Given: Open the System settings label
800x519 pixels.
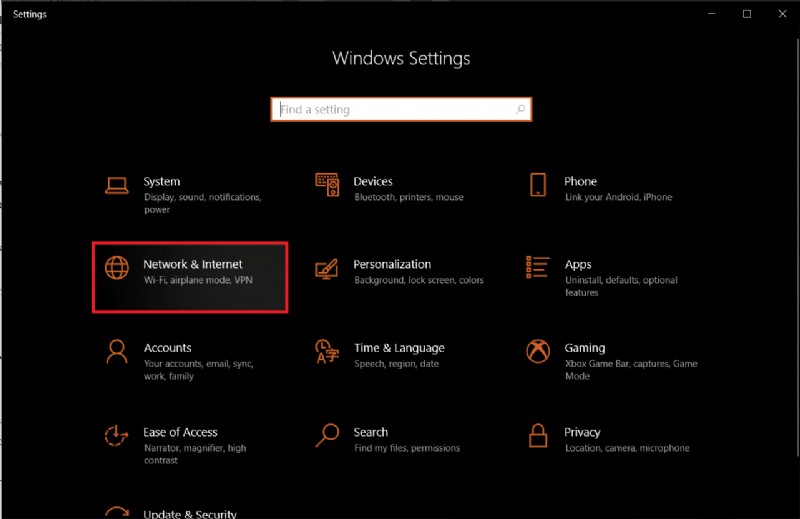Looking at the screenshot, I should click(x=162, y=182).
